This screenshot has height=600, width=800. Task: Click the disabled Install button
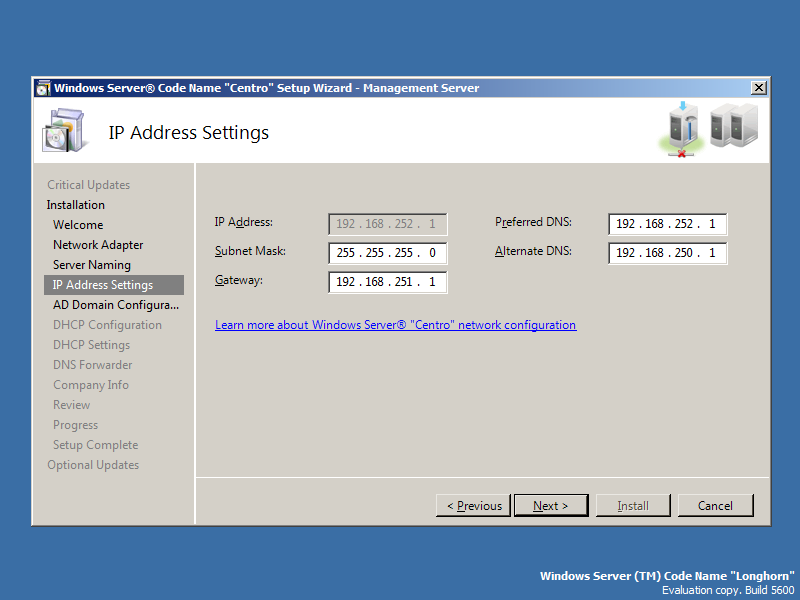point(633,506)
